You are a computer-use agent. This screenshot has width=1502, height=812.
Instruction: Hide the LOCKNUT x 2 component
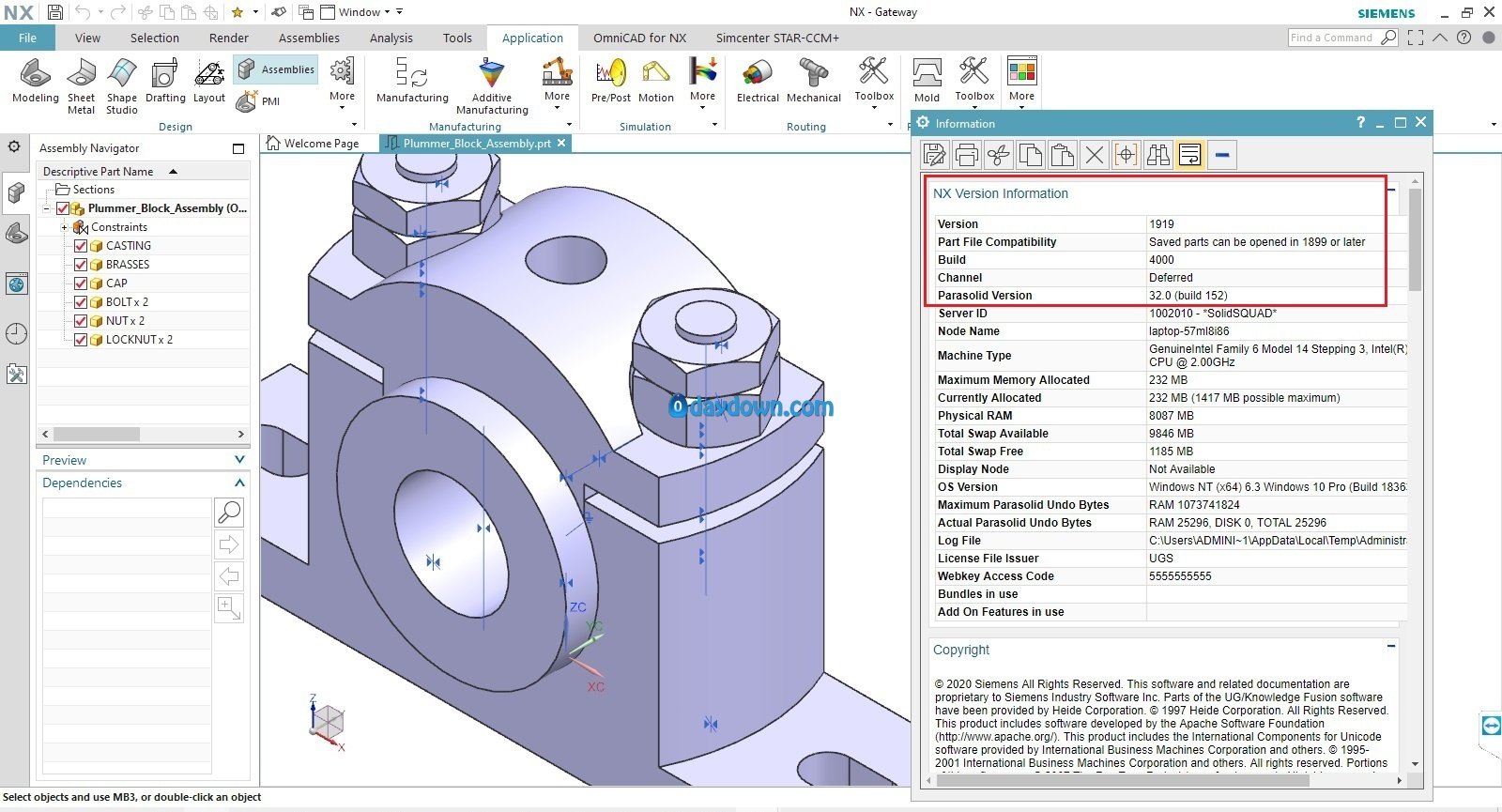[x=81, y=340]
